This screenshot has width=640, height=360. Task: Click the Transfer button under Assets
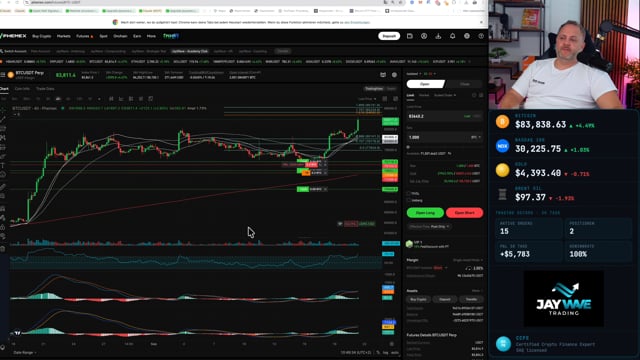[471, 299]
